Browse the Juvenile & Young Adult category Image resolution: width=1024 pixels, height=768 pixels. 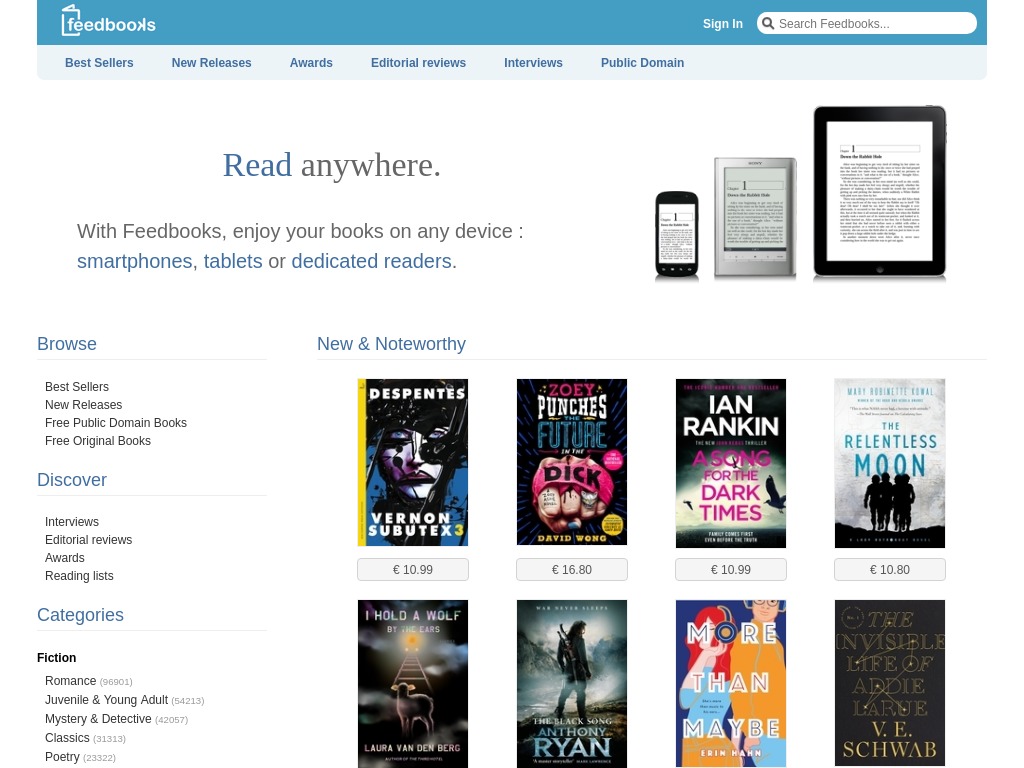[106, 699]
